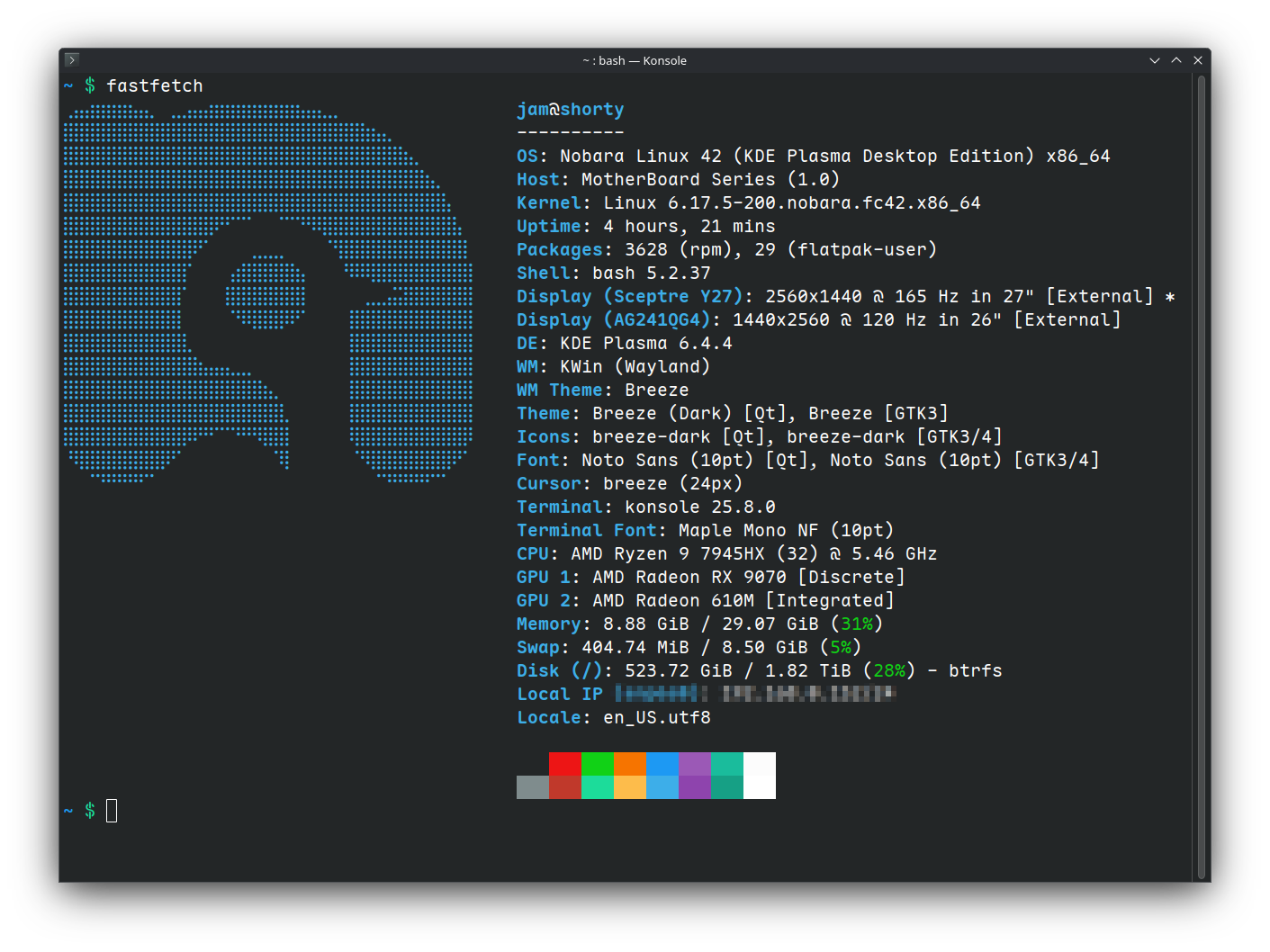Close the Konsole terminal window
The height and width of the screenshot is (952, 1270).
click(x=1198, y=60)
